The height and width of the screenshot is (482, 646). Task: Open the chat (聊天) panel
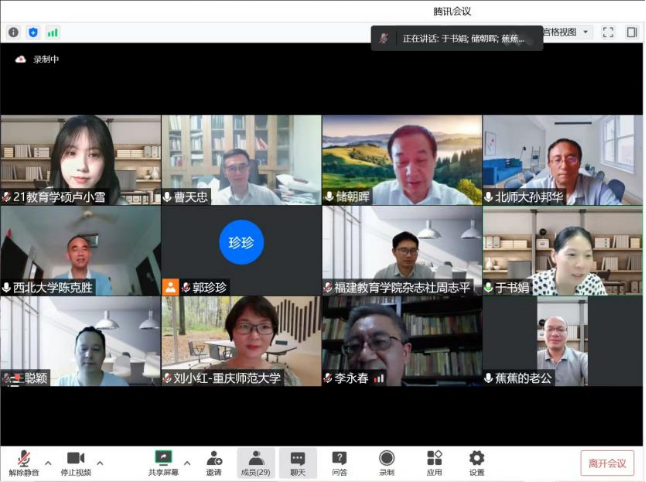click(x=297, y=461)
